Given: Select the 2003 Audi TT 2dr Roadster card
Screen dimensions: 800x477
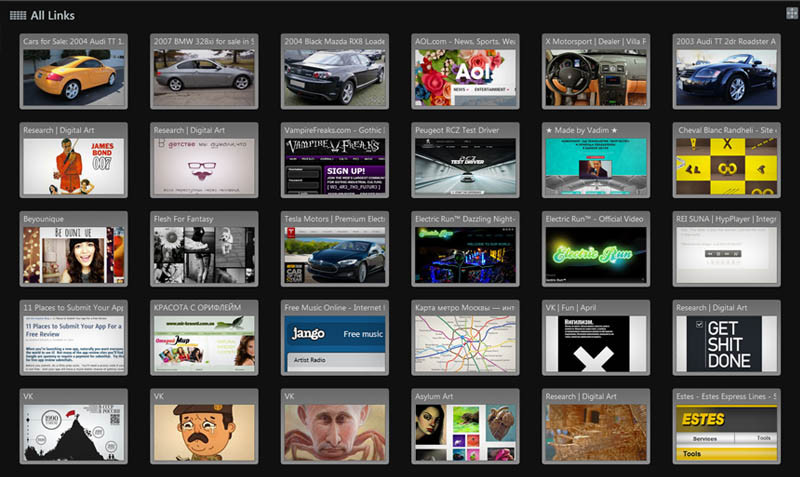Looking at the screenshot, I should (727, 71).
